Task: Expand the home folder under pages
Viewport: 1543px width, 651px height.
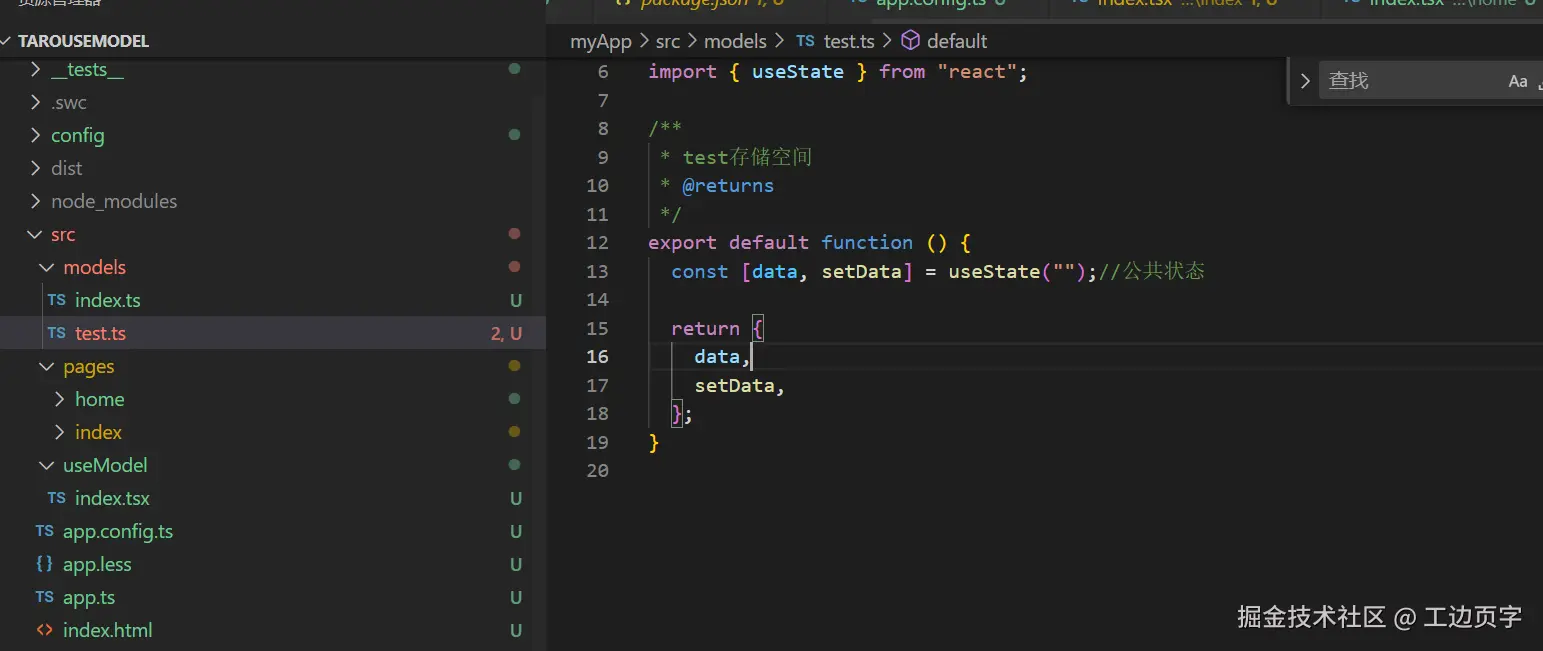Action: [60, 399]
